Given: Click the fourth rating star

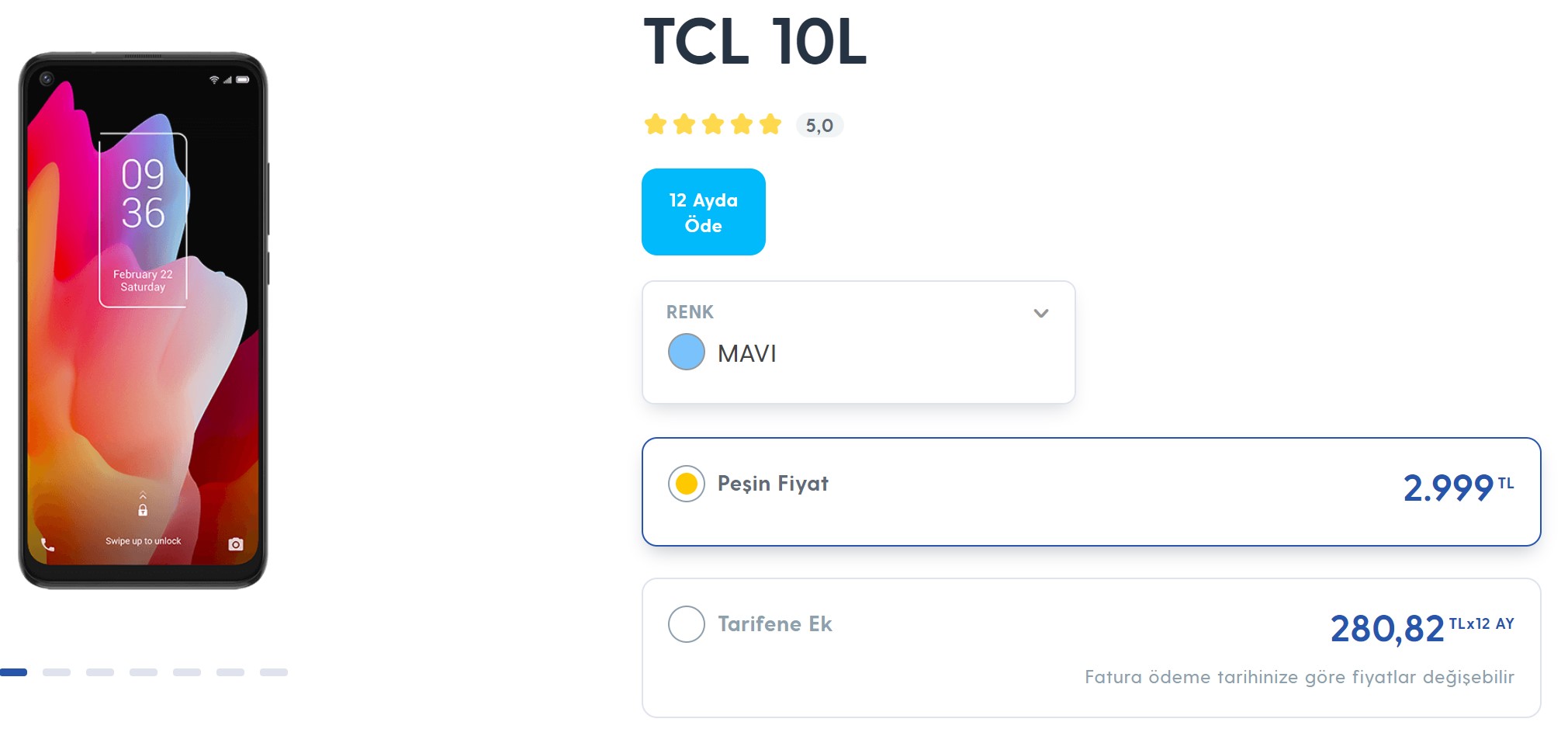Looking at the screenshot, I should (742, 124).
